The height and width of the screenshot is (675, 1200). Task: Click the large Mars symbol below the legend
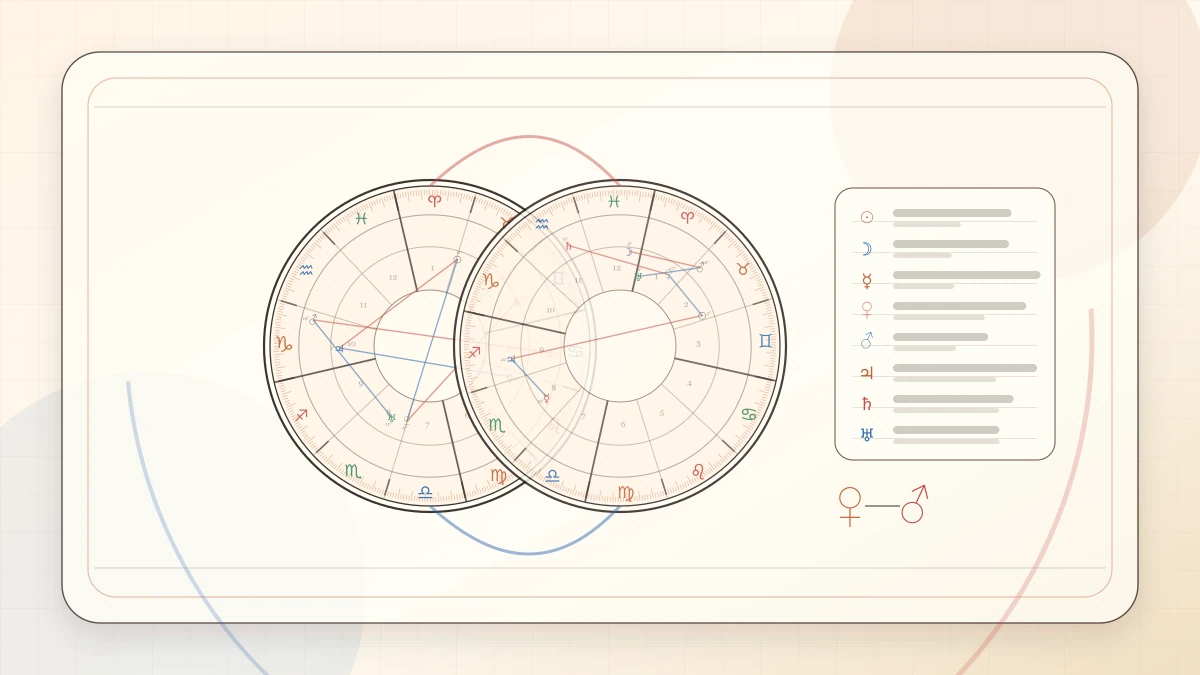pos(914,504)
